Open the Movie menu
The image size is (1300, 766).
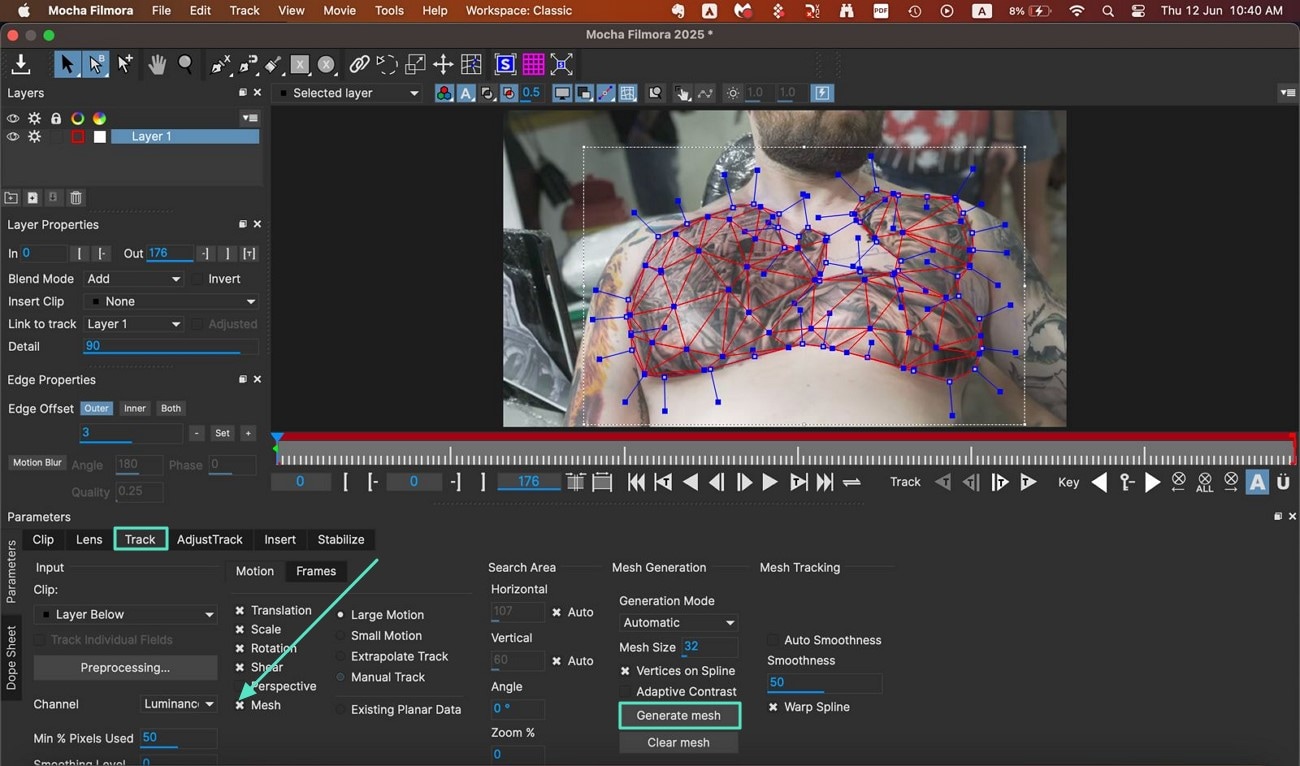[340, 11]
